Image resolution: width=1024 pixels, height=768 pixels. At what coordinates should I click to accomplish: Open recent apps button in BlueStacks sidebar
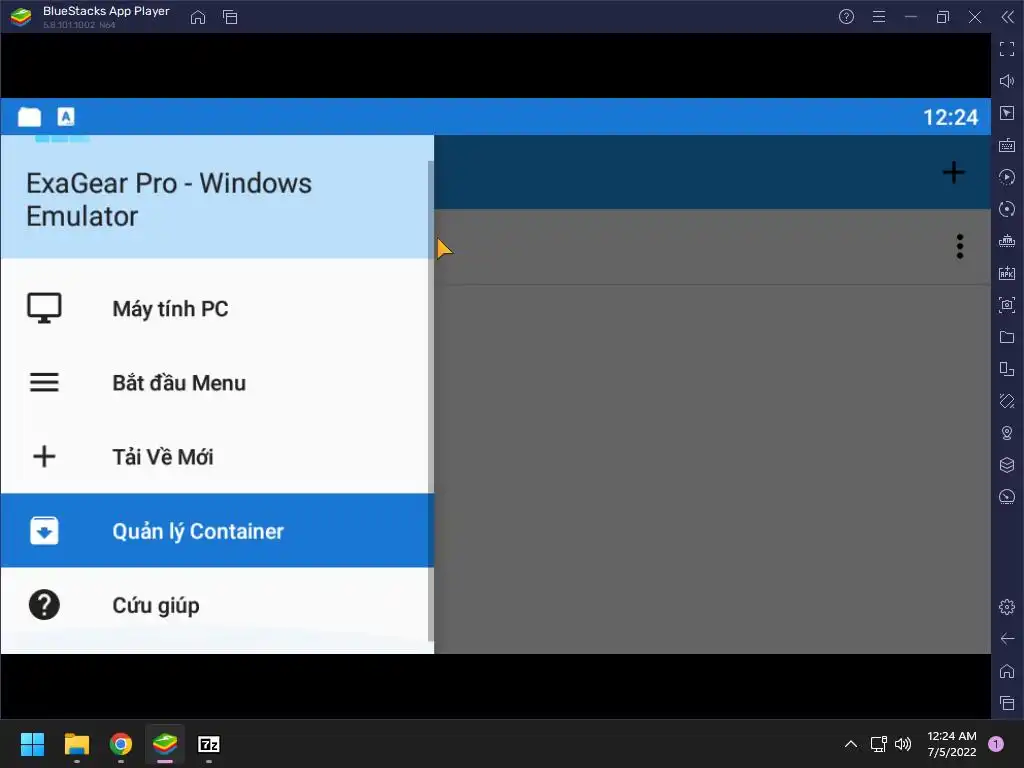1007,703
